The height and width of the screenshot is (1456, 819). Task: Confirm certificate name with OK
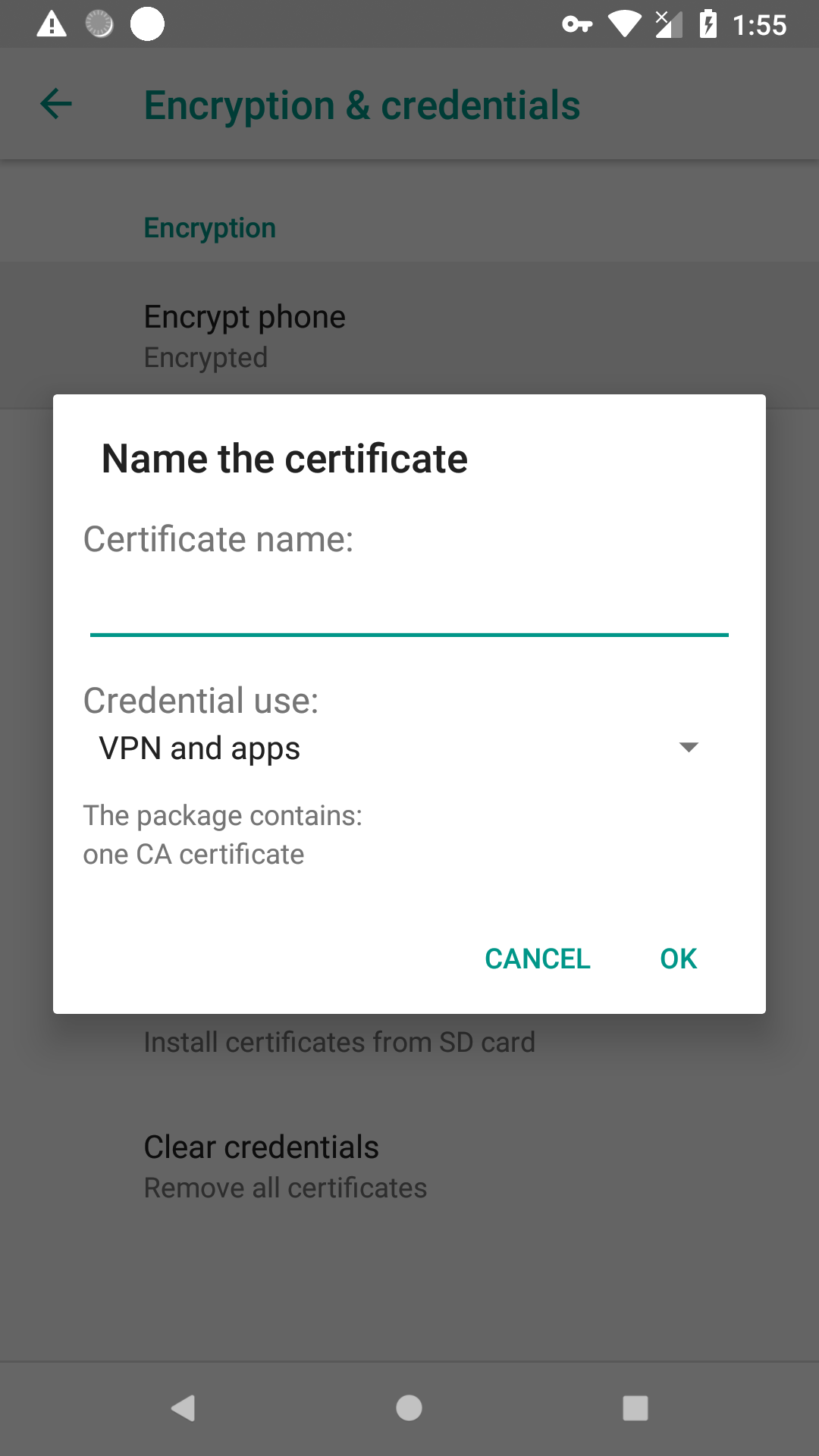point(679,959)
